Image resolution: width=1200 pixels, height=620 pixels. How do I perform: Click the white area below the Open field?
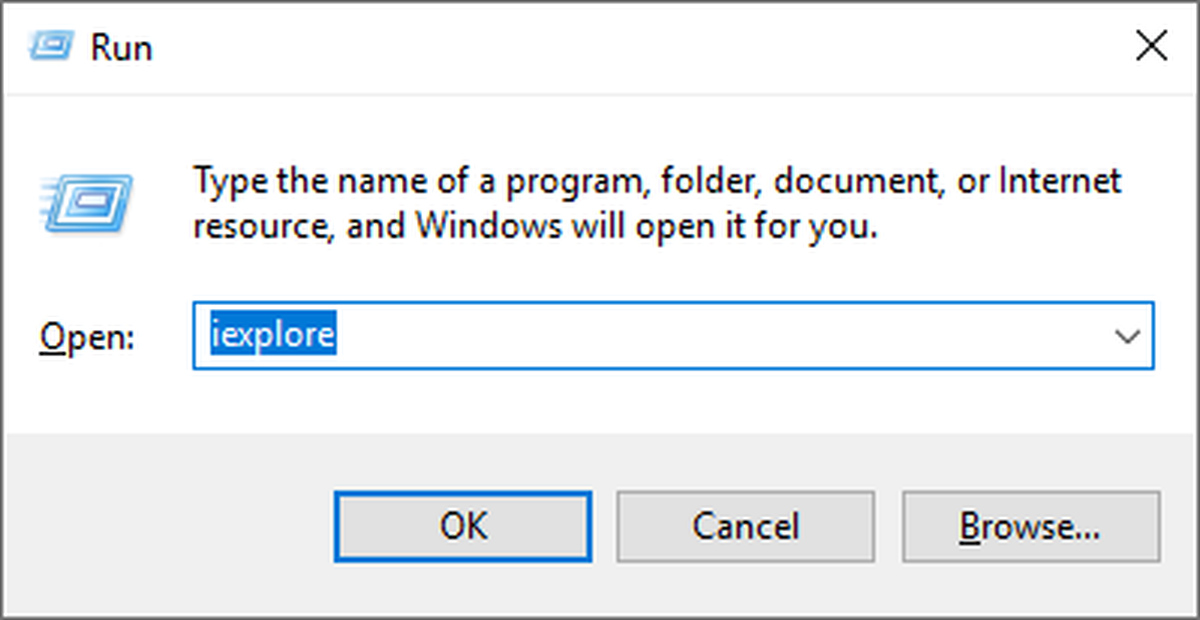600,400
